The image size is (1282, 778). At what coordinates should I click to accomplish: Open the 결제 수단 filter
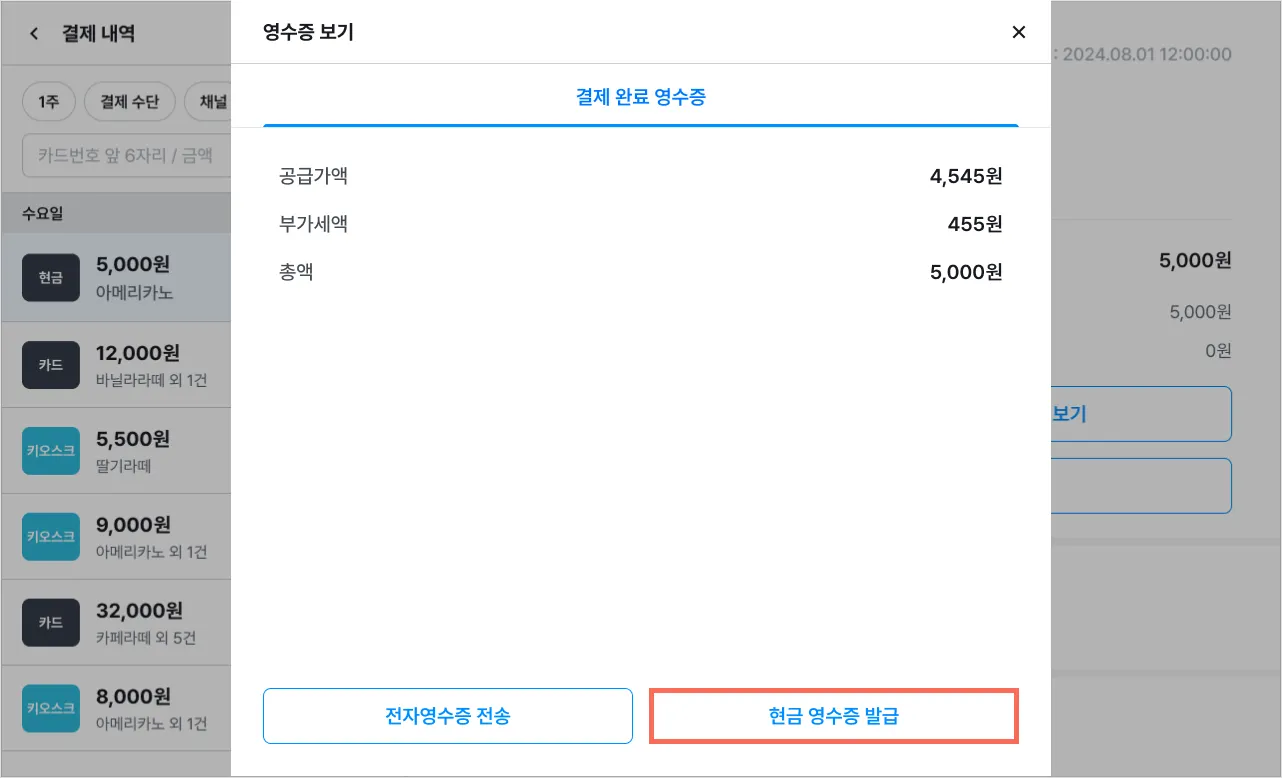tap(129, 102)
